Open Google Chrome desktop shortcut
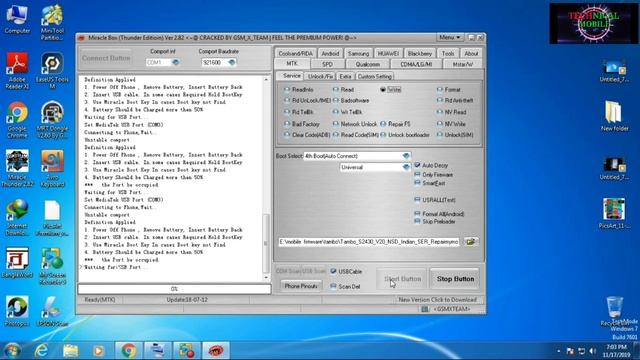The image size is (640, 360). click(x=17, y=119)
